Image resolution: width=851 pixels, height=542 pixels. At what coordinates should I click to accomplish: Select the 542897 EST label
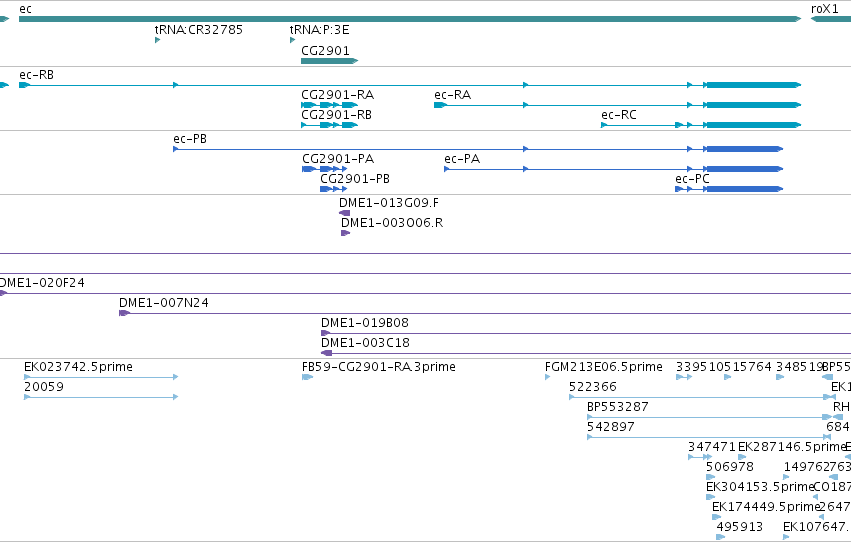[x=611, y=427]
